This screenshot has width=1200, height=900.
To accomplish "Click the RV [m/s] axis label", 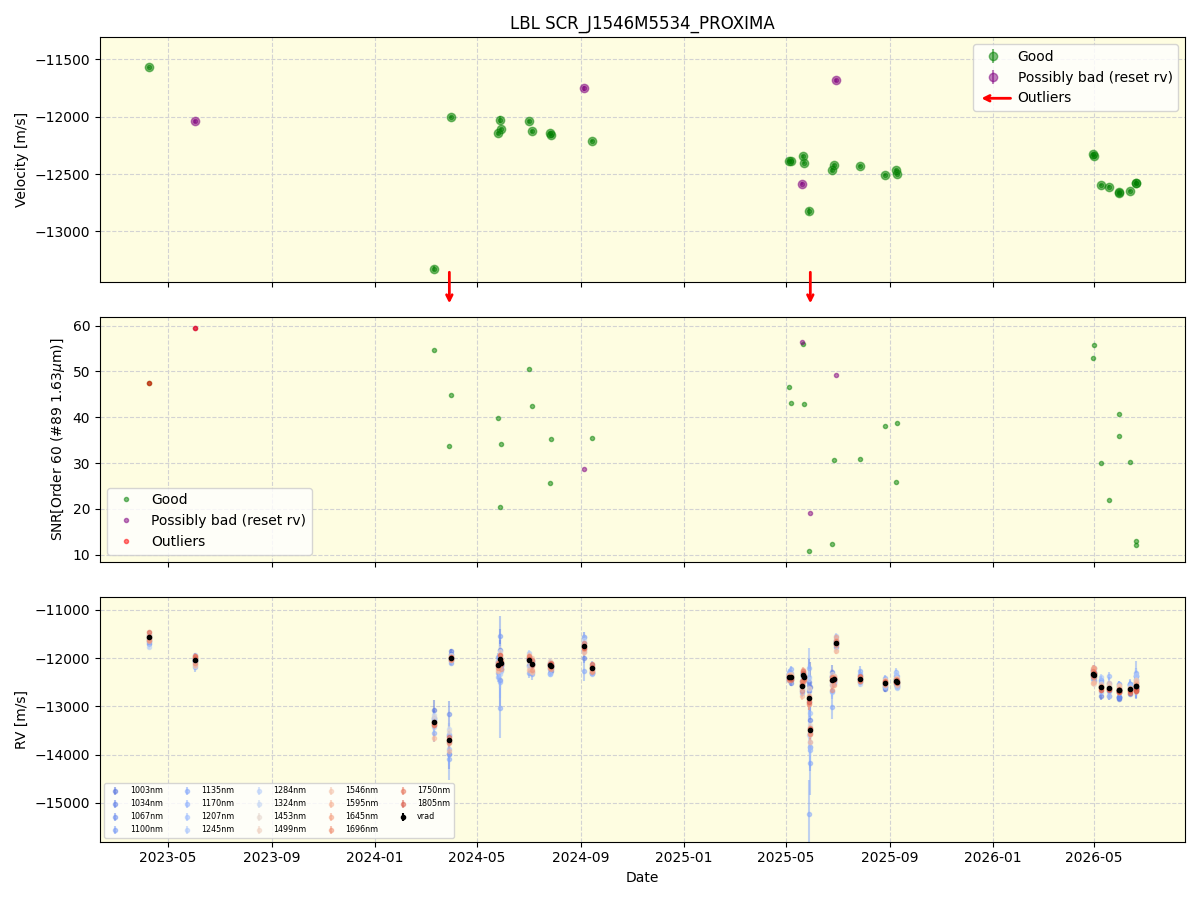I will coord(21,719).
